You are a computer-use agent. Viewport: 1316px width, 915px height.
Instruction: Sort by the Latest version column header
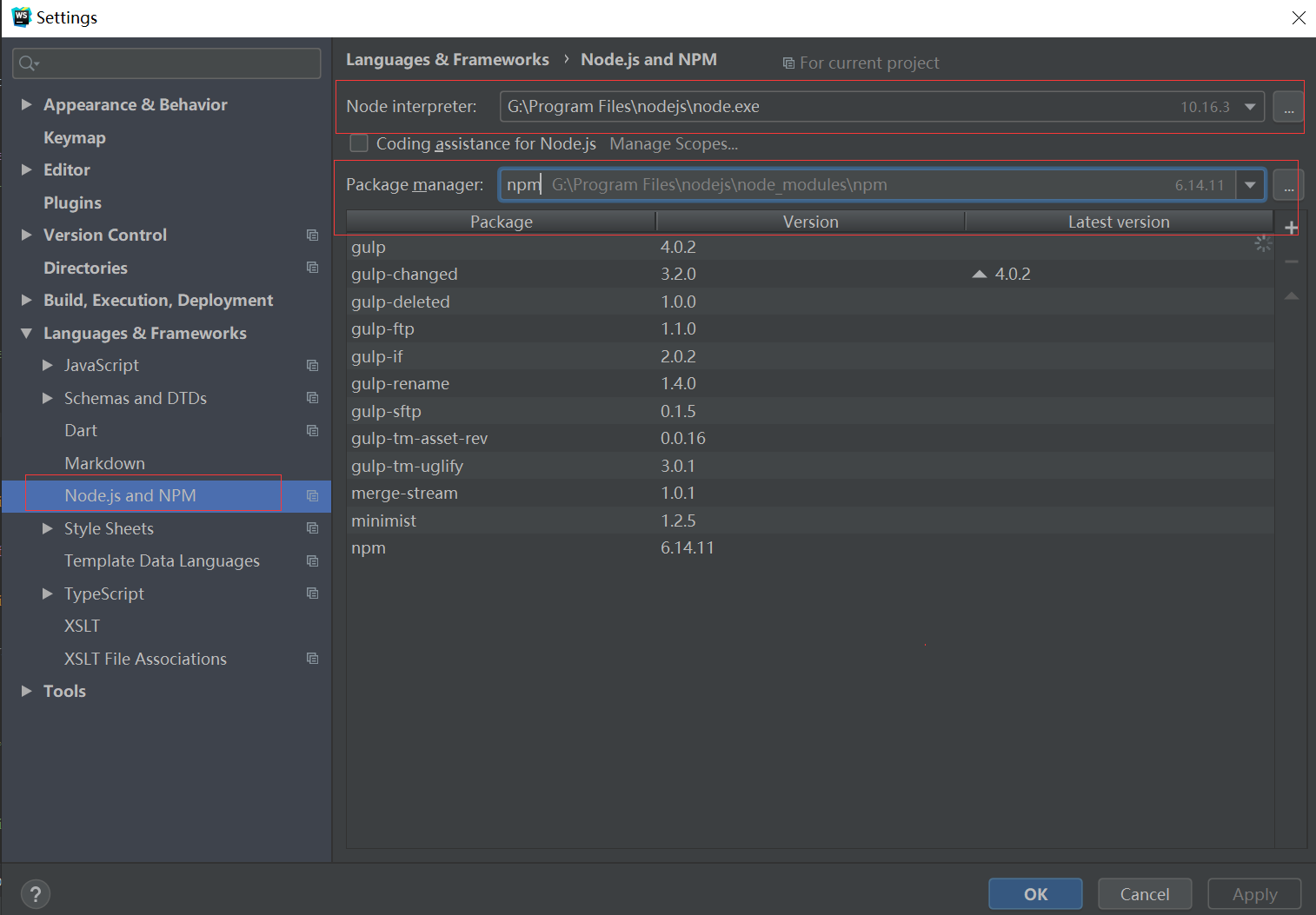tap(1120, 222)
